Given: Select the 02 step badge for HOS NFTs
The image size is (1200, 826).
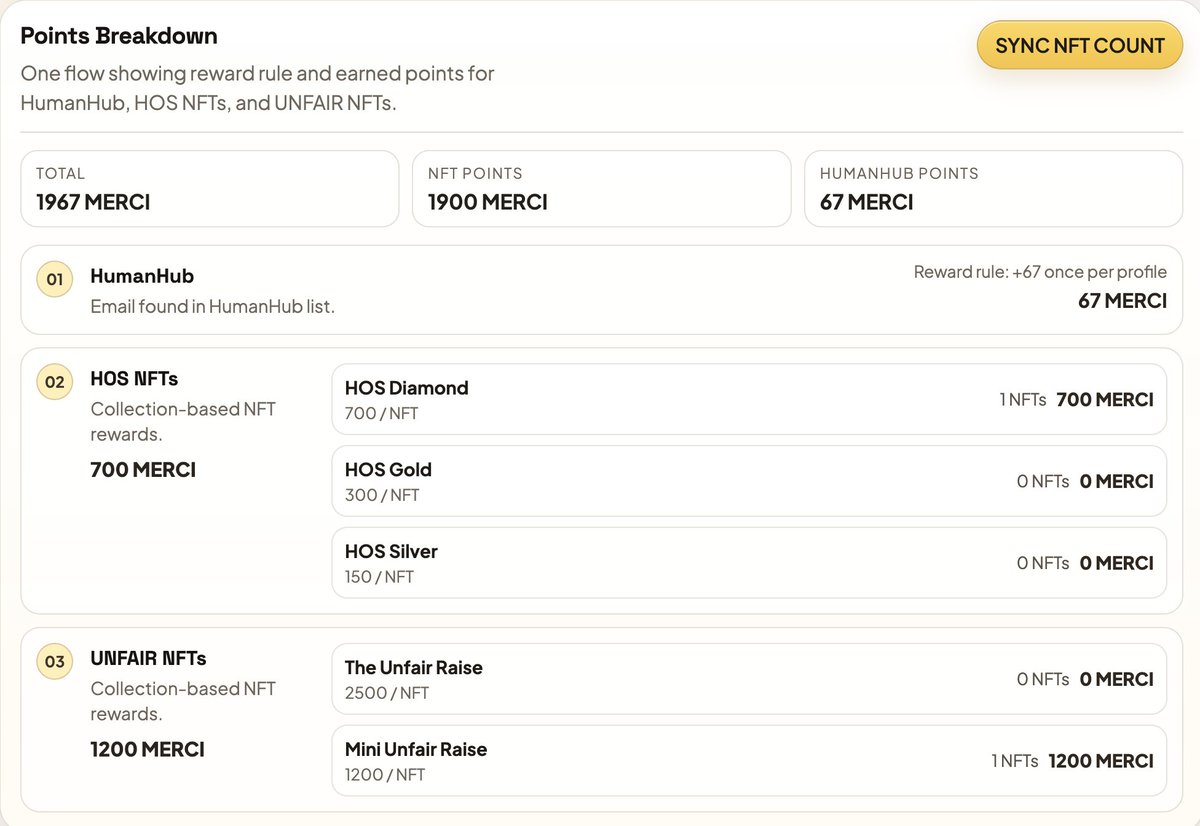Looking at the screenshot, I should tap(55, 381).
